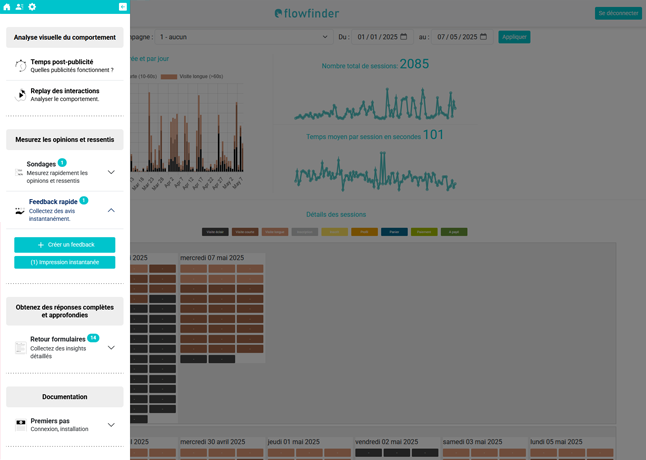
Task: Click the 'Détails des sessions' heading
Action: tap(336, 215)
